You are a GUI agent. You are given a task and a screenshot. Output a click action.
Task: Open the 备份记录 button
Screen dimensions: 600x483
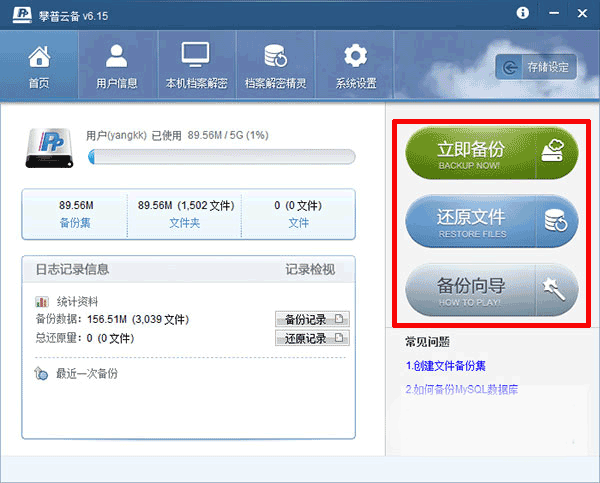pos(312,319)
